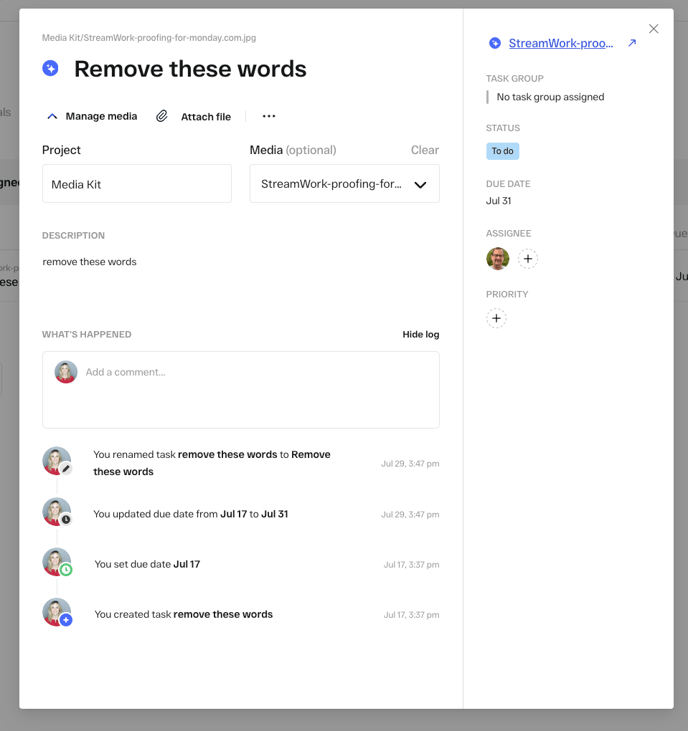Open the three-dots more options menu
Screen dimensions: 688x731
(269, 116)
